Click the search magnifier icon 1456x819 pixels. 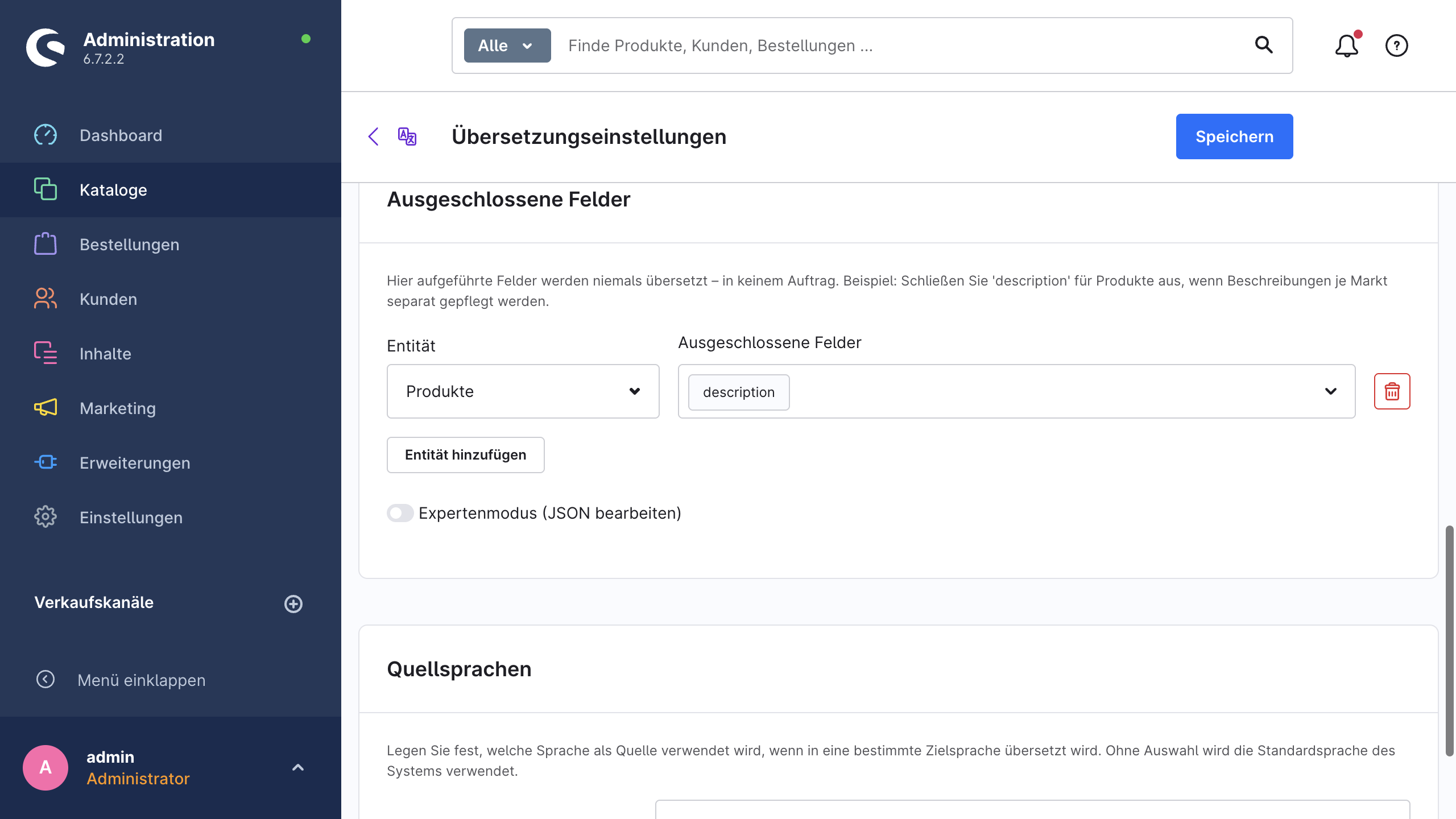tap(1264, 45)
